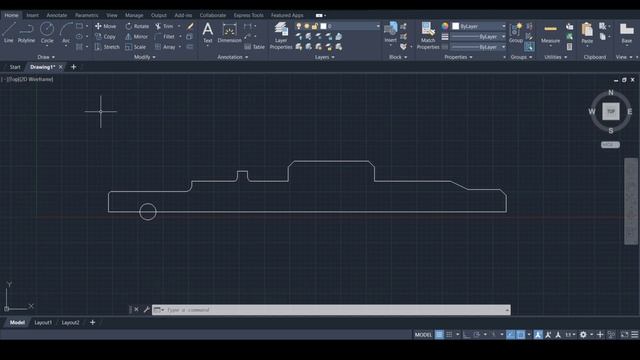The width and height of the screenshot is (640, 360).
Task: Expand the Utilities panel
Action: 556,57
